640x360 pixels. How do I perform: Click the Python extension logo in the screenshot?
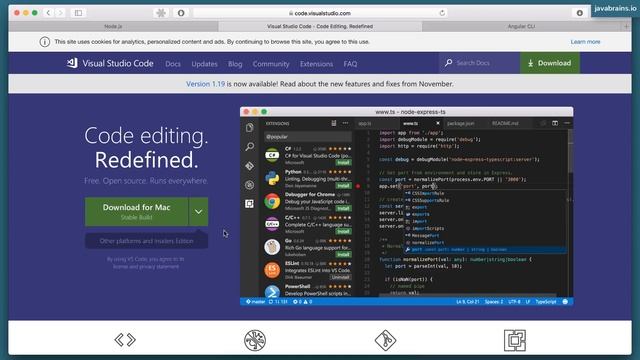click(272, 178)
